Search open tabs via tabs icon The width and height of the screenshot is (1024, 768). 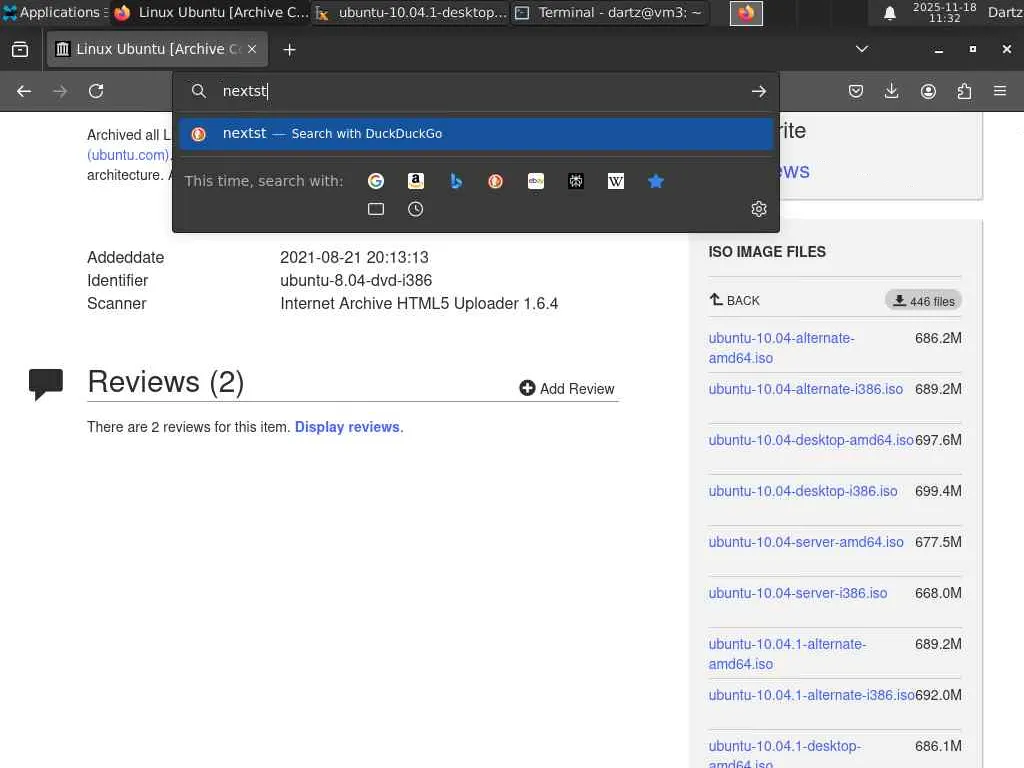tap(376, 209)
